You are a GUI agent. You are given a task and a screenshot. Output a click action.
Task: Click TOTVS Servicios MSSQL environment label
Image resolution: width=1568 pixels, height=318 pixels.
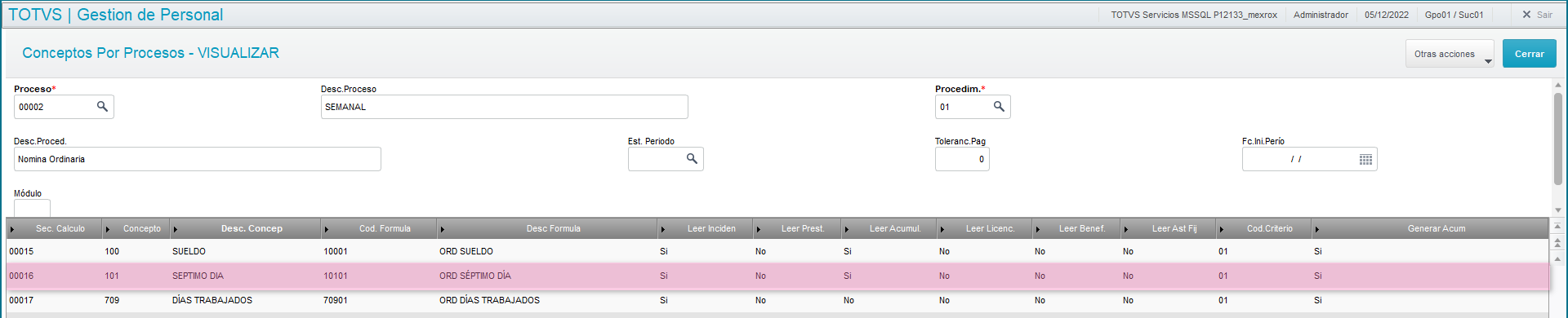point(1194,15)
